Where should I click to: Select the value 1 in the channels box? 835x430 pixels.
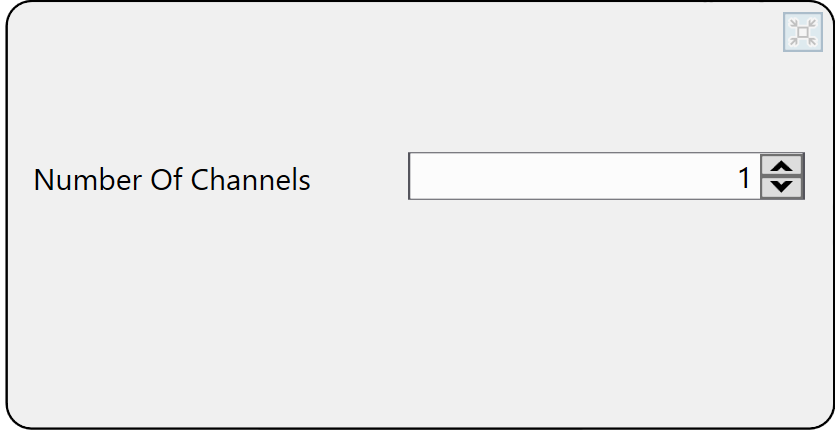[743, 178]
